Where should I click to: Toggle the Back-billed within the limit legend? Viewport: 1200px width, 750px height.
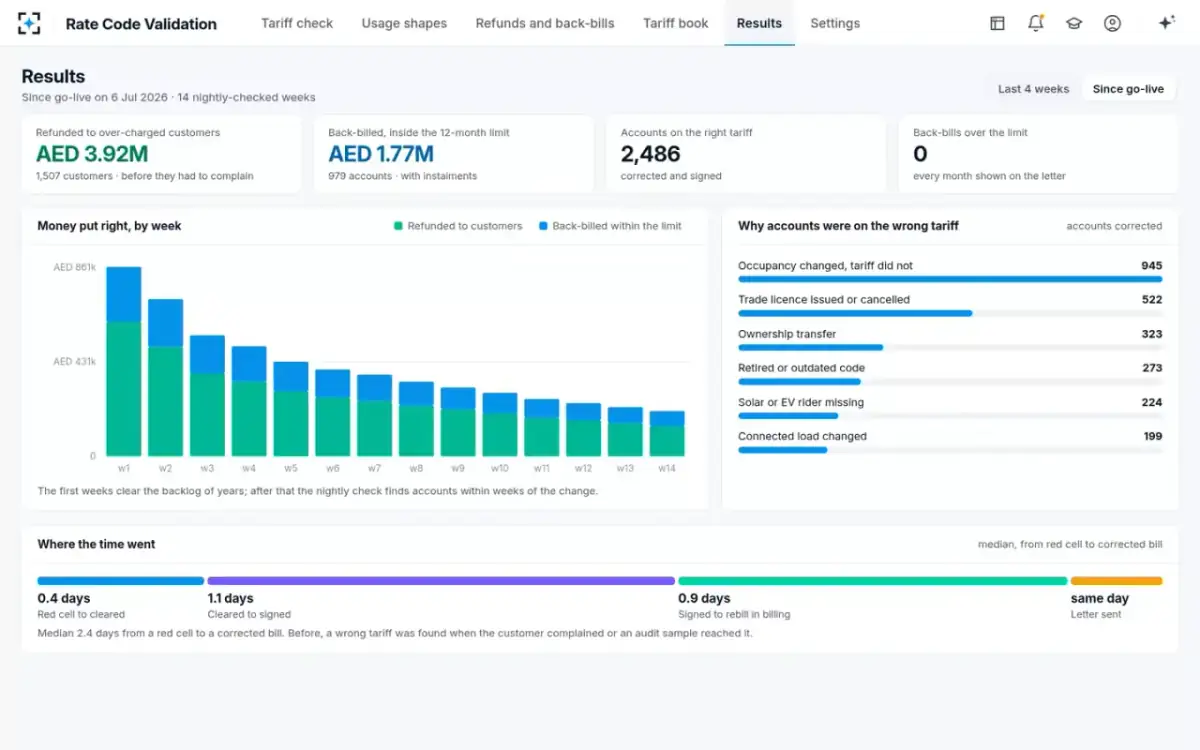click(610, 226)
